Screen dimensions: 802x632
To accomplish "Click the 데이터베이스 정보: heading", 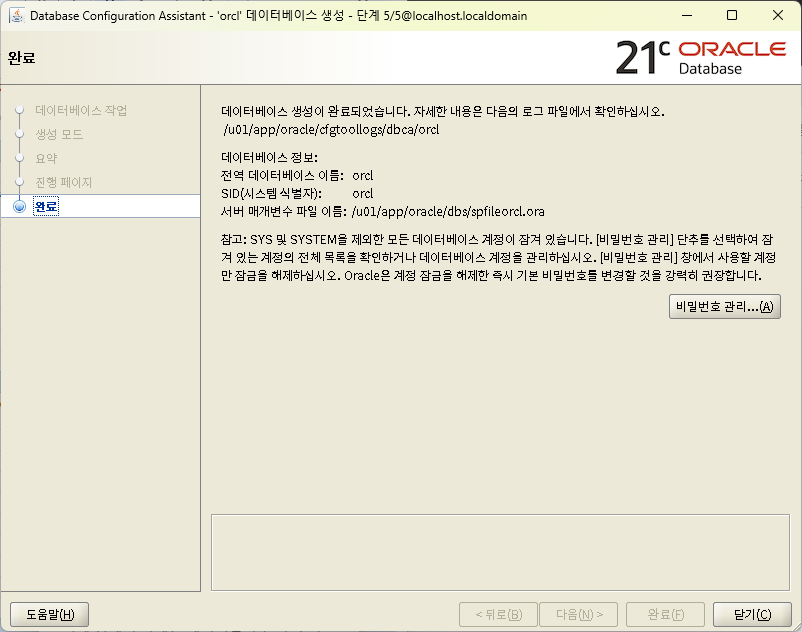I will (269, 157).
